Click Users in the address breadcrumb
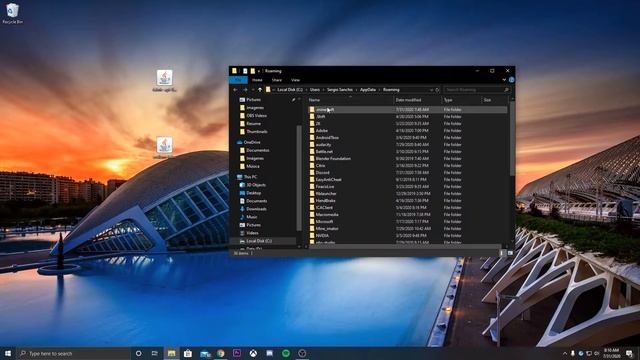This screenshot has height=360, width=640. pos(315,90)
